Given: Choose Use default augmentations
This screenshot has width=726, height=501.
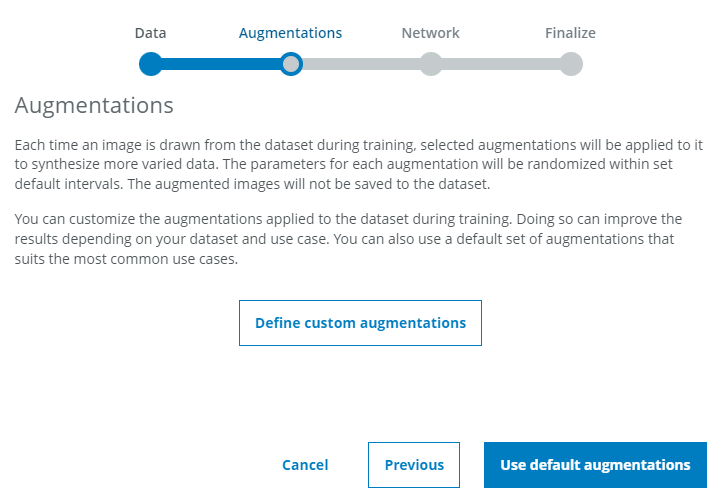Looking at the screenshot, I should click(595, 465).
